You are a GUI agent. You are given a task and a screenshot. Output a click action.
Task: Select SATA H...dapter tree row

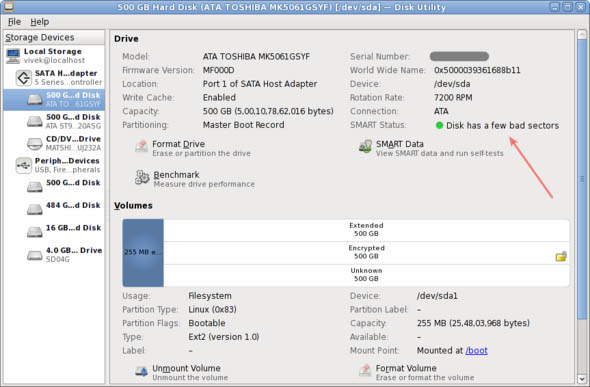(54, 77)
